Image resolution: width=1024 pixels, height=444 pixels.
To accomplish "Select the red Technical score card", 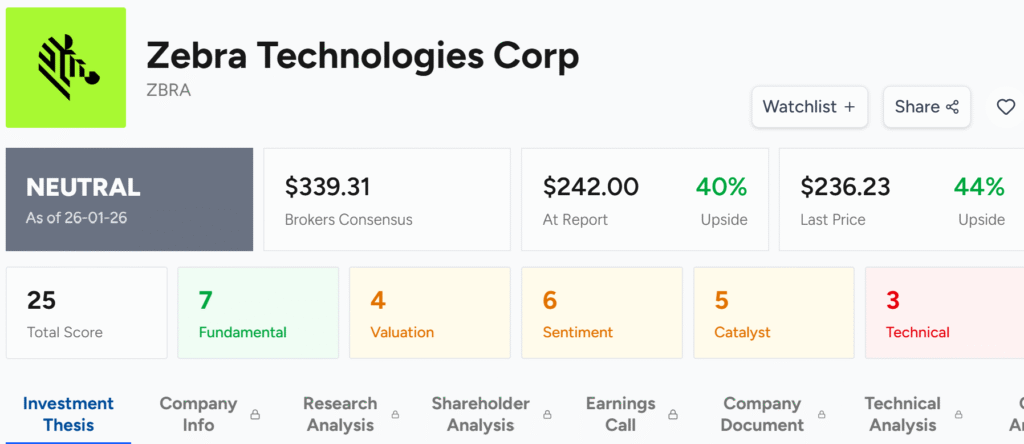I will [943, 313].
